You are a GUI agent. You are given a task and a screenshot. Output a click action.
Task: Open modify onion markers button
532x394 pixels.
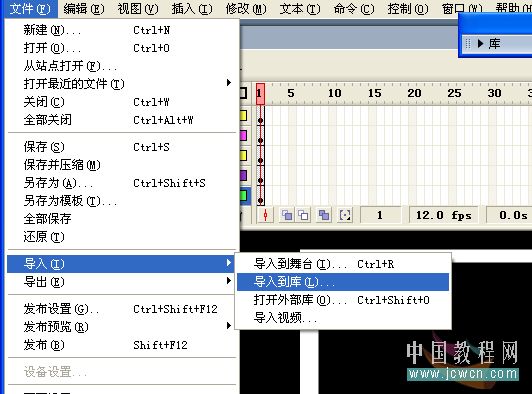345,215
